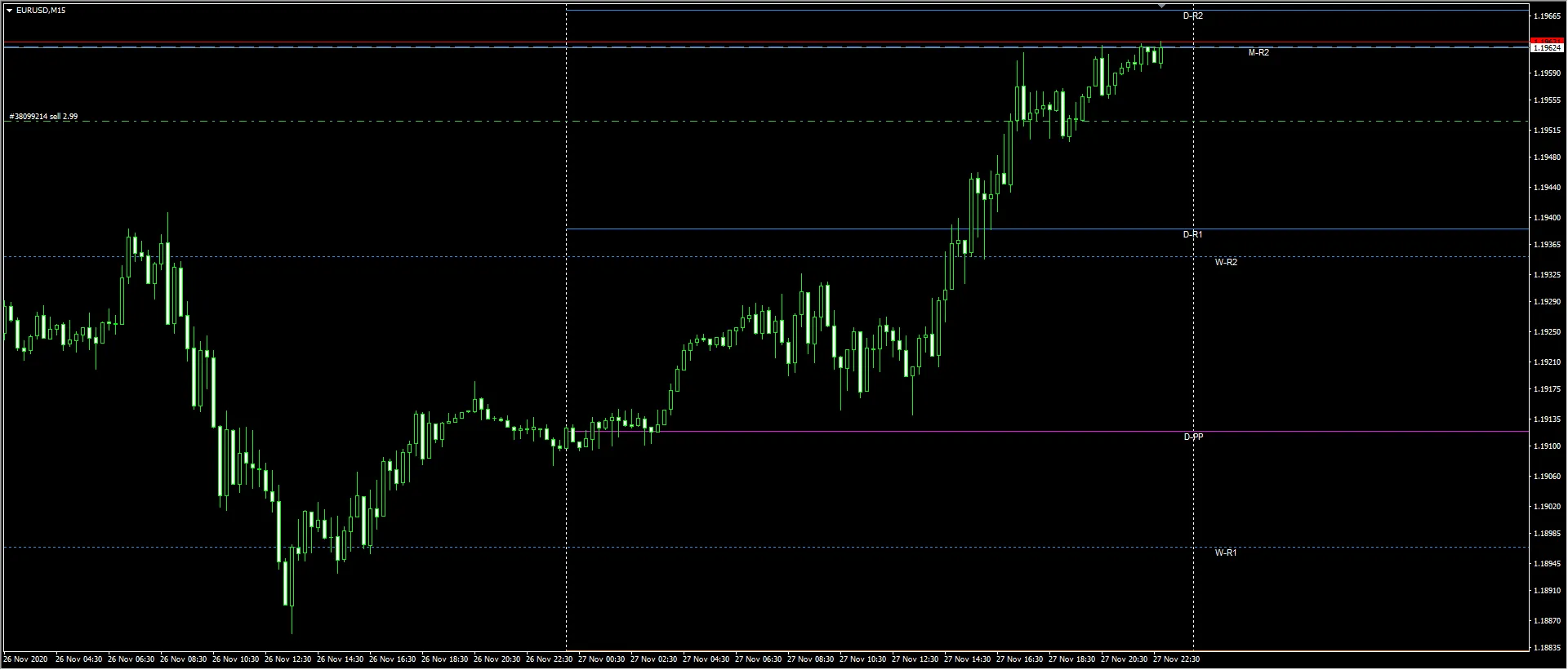The height and width of the screenshot is (670, 1568).
Task: Click the 1.19400 price on the scale
Action: [x=1547, y=218]
